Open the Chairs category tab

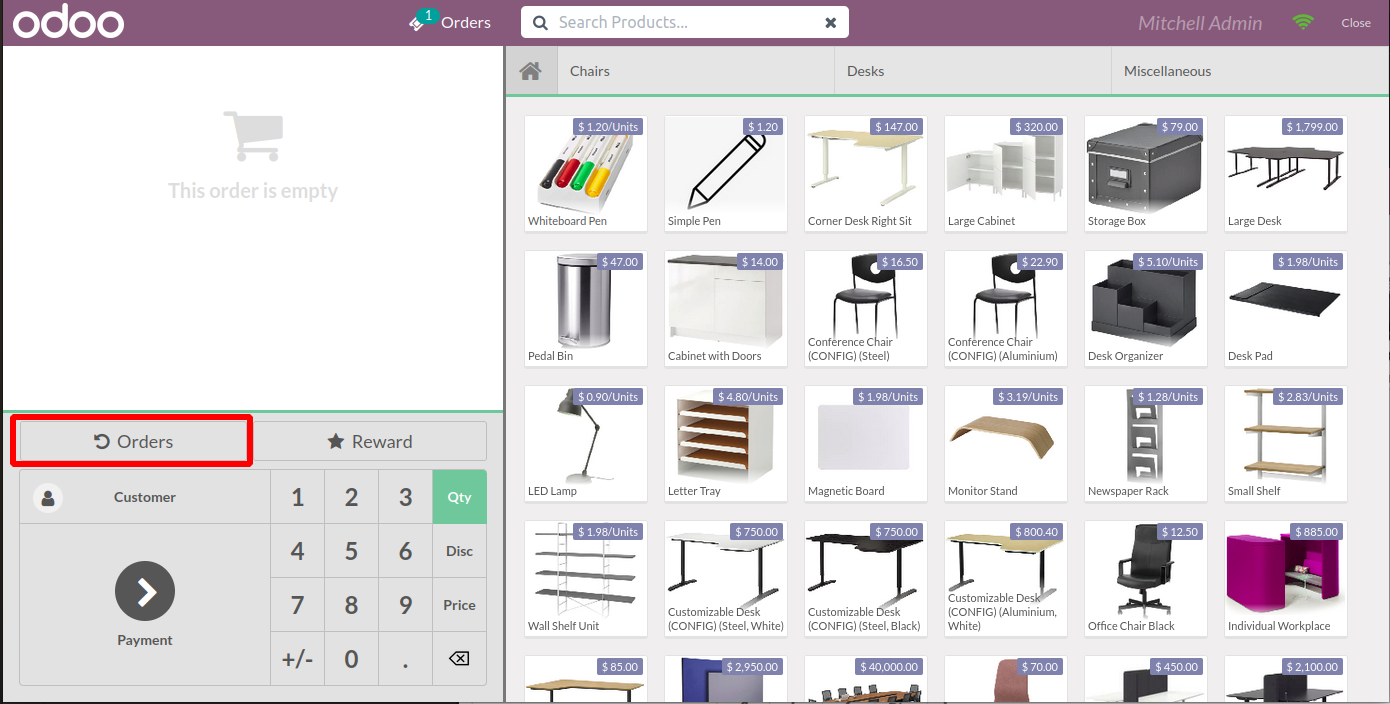tap(695, 71)
